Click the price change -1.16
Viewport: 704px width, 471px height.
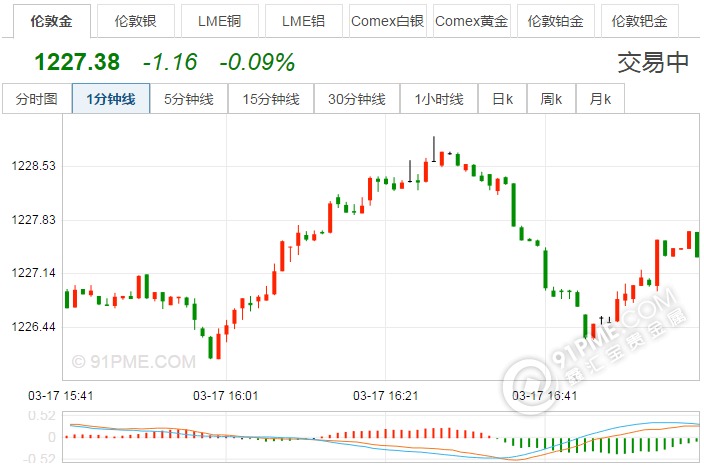(x=170, y=62)
